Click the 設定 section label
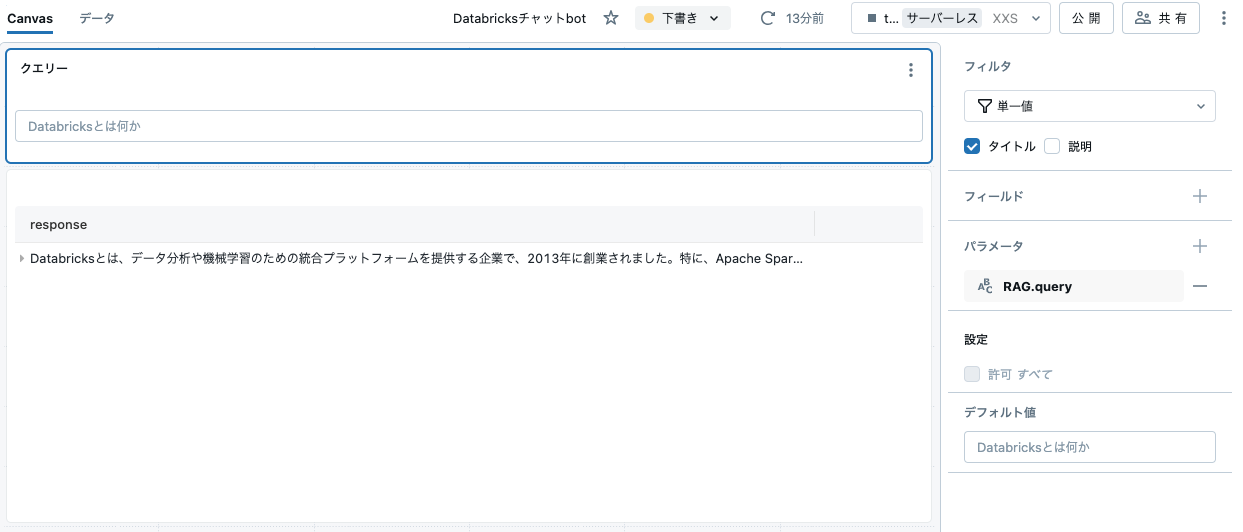The width and height of the screenshot is (1243, 532). (x=976, y=340)
